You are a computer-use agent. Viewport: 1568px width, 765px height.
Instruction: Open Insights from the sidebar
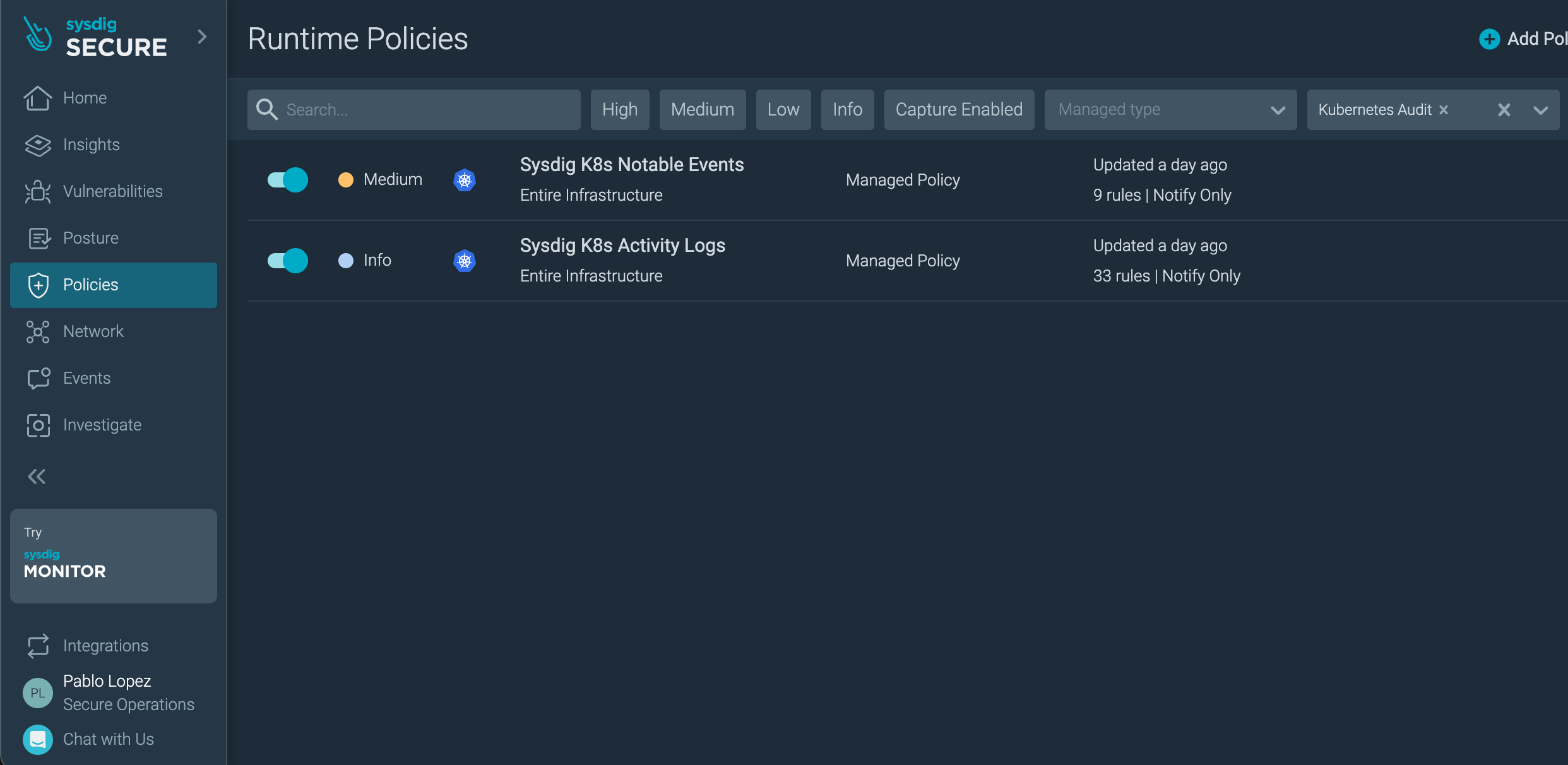pos(38,145)
